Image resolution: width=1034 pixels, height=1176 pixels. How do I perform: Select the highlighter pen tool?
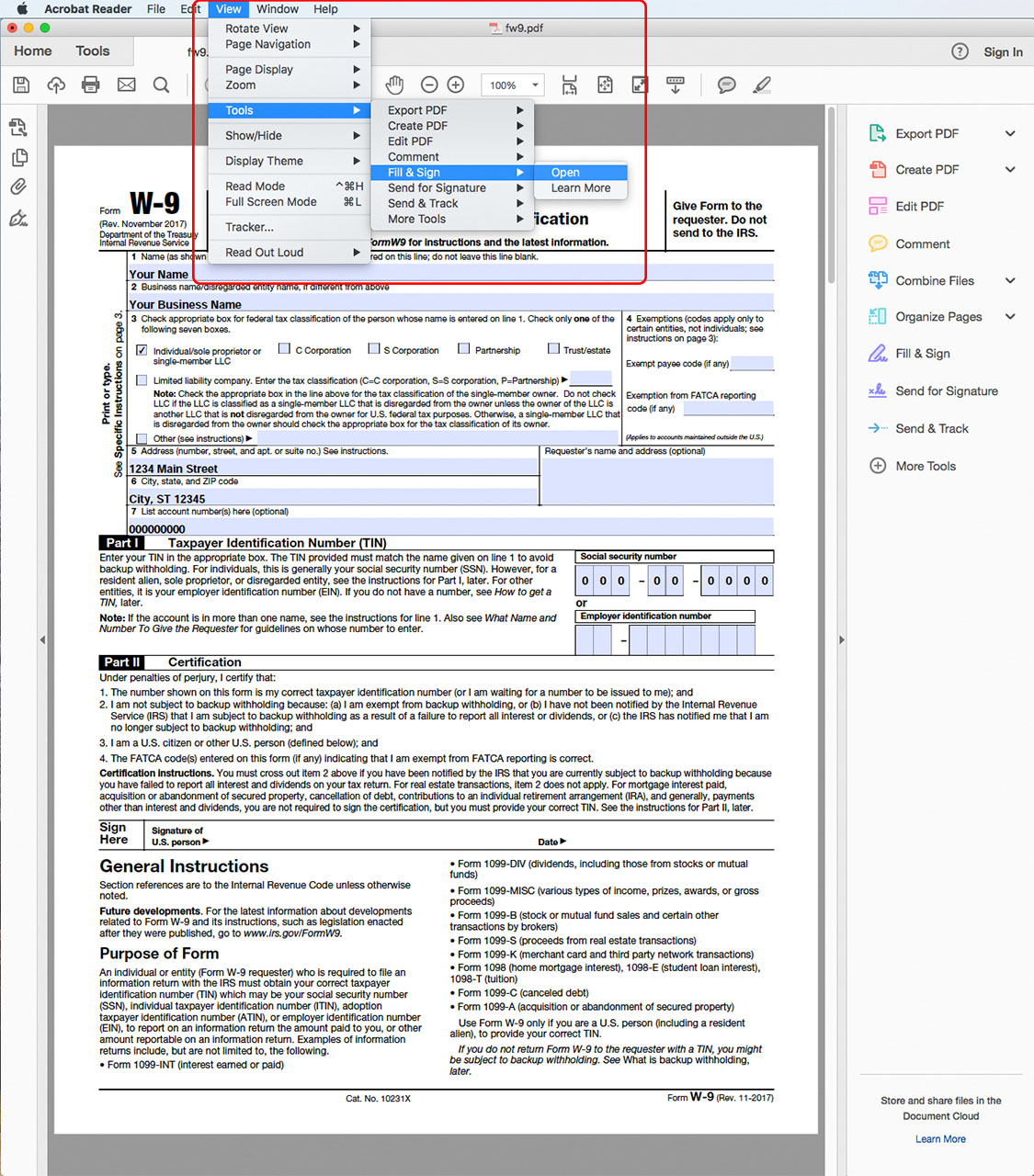pos(762,85)
